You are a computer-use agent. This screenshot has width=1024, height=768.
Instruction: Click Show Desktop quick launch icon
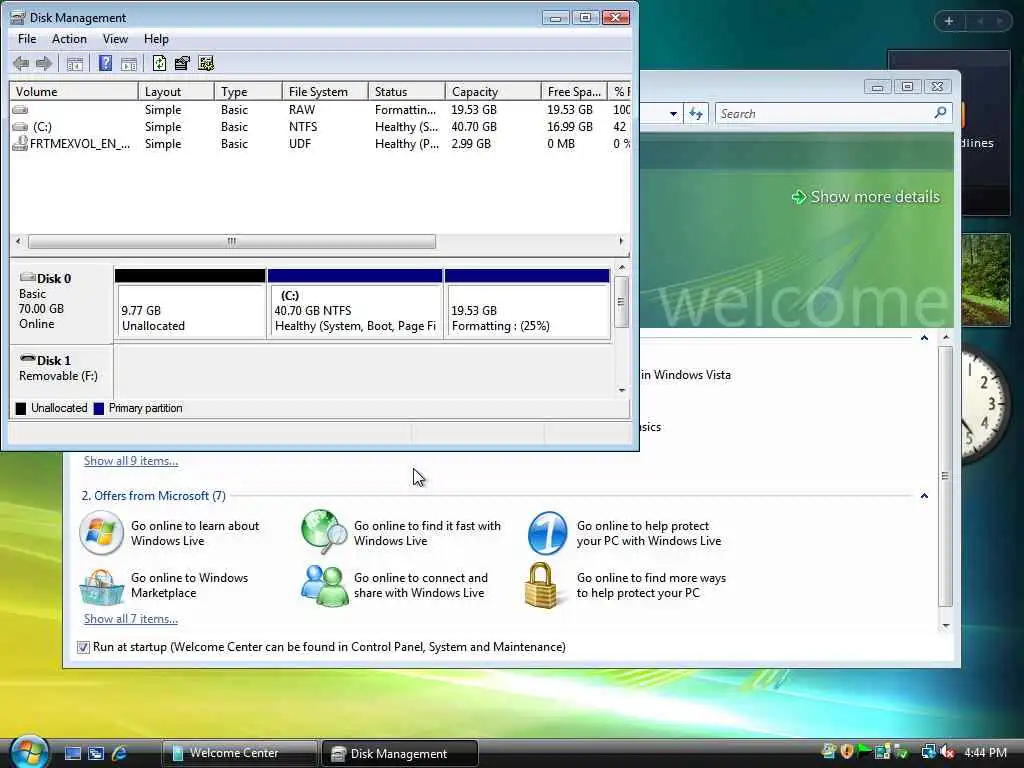(x=73, y=753)
